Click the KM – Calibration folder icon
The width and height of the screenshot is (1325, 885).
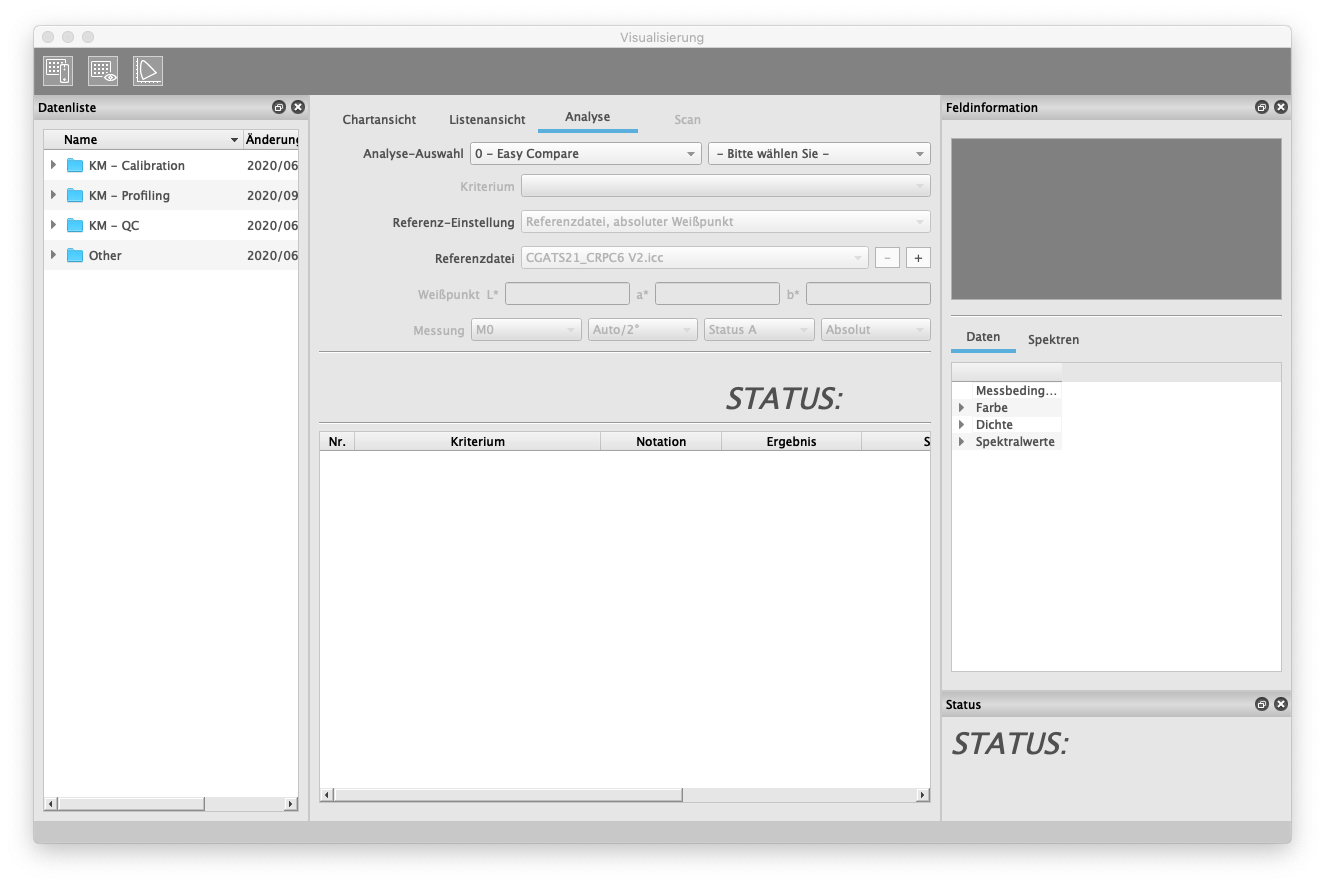coord(75,165)
